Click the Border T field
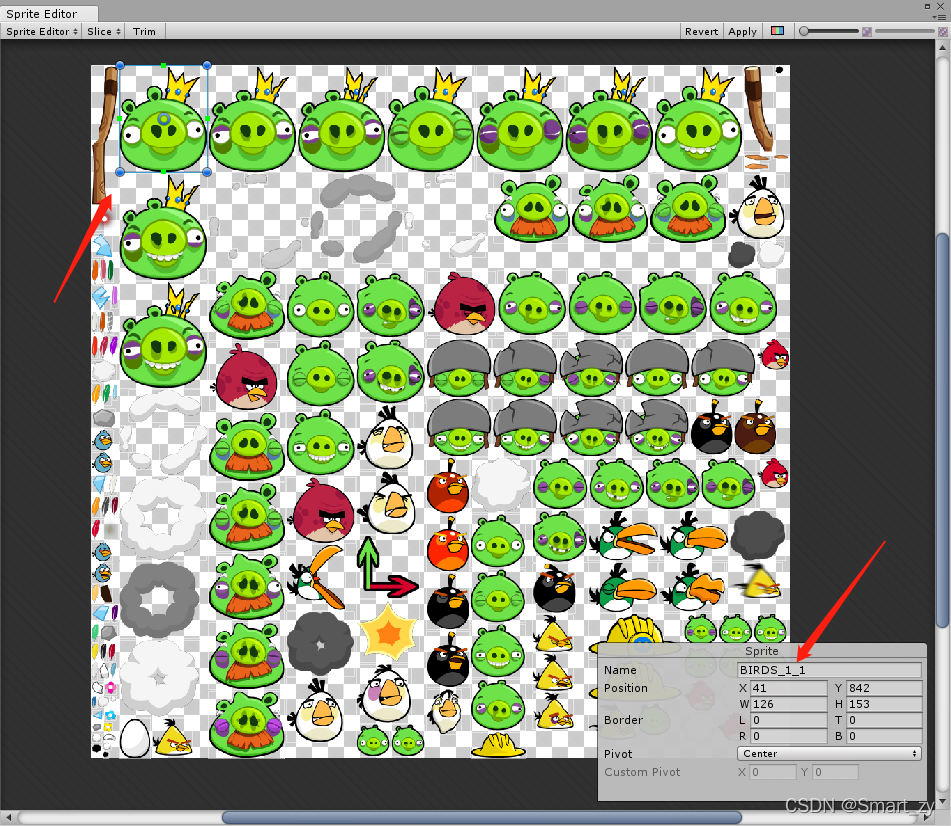The height and width of the screenshot is (826, 951). (886, 720)
